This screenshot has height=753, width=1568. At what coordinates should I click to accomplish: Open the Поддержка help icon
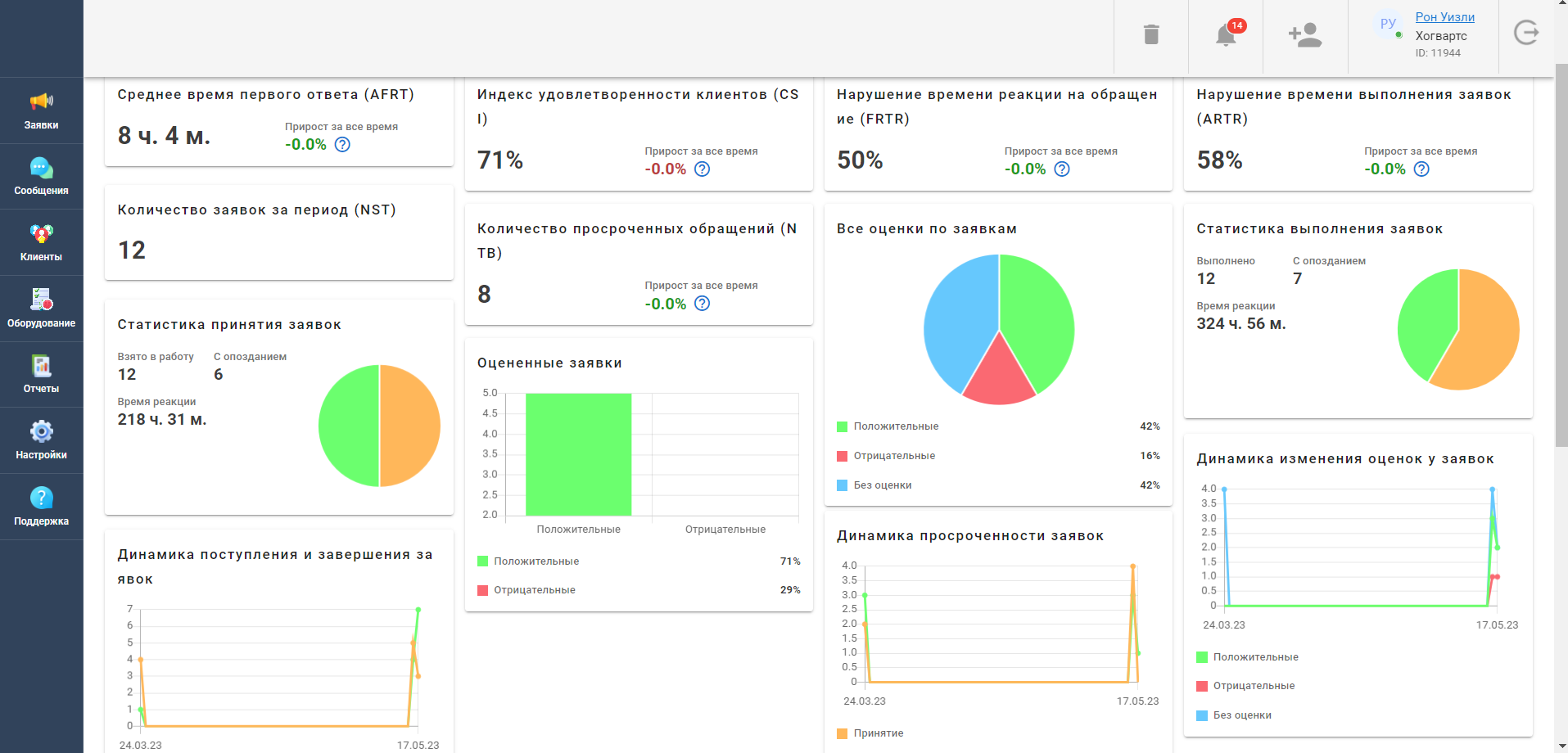(x=41, y=498)
